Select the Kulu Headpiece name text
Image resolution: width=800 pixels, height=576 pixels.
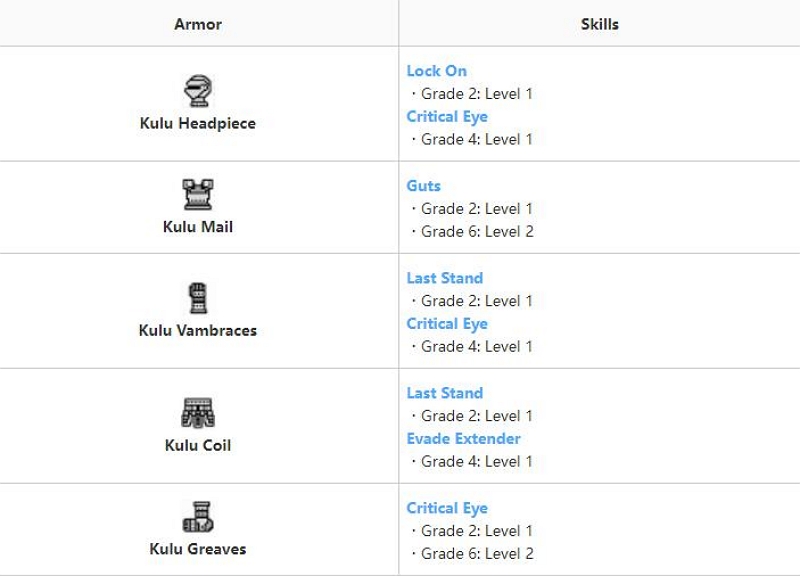(x=198, y=123)
